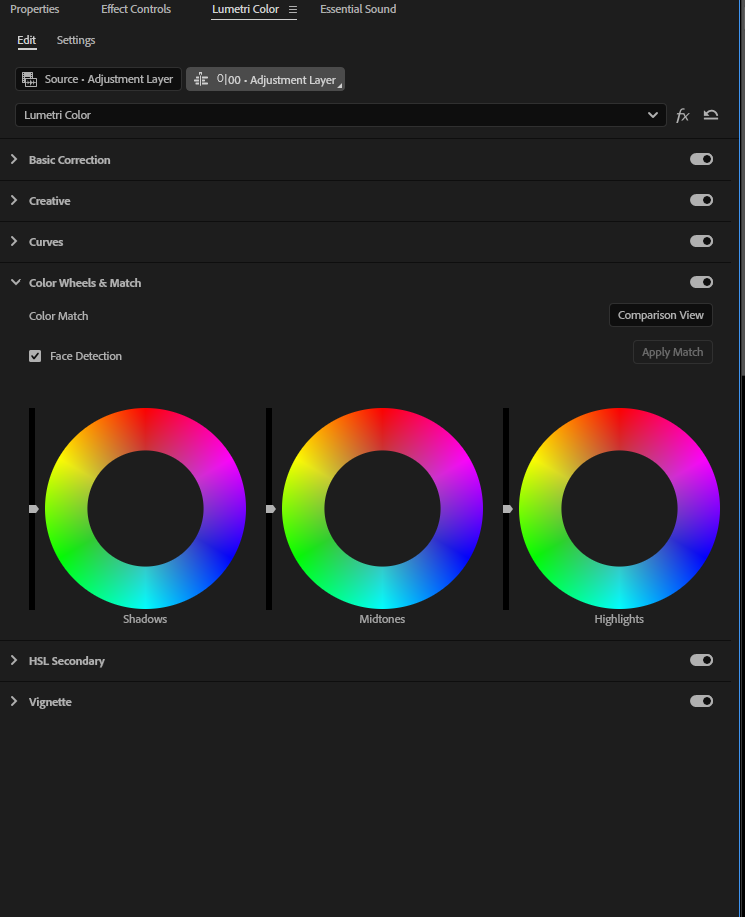745x917 pixels.
Task: Expand the Vignette section
Action: coord(14,701)
